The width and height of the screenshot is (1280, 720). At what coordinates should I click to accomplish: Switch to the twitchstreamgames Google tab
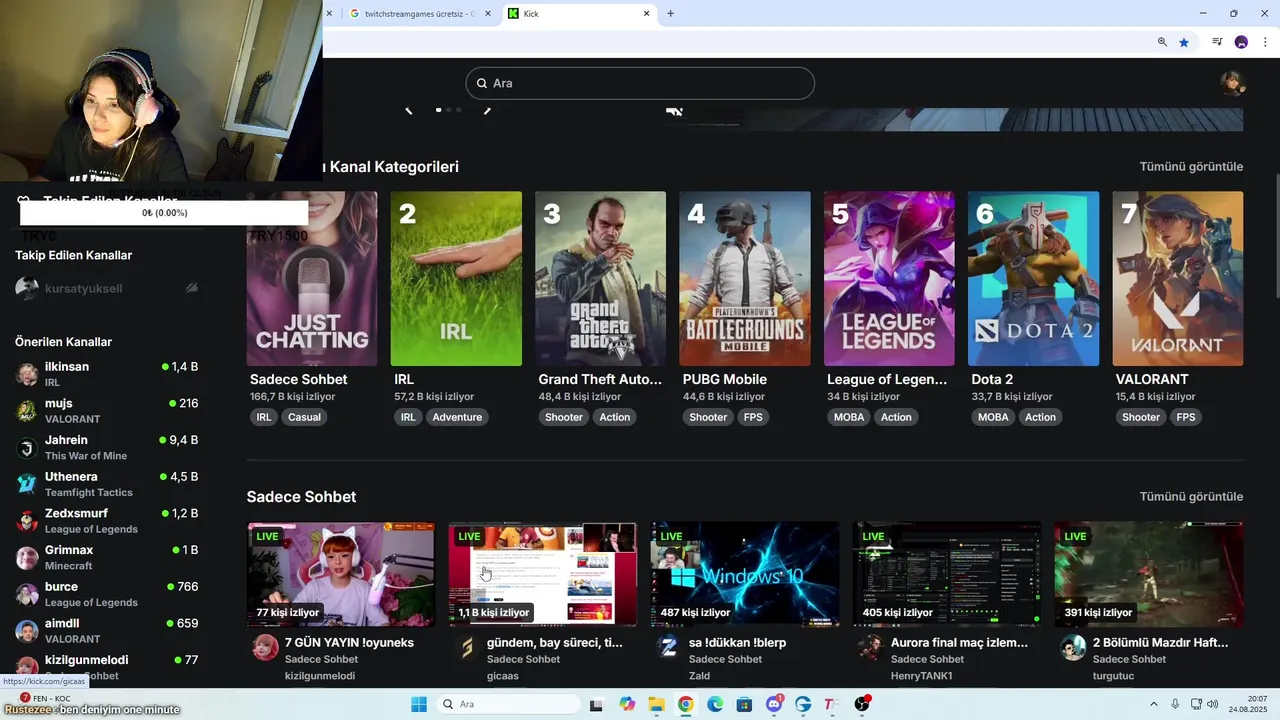point(420,13)
